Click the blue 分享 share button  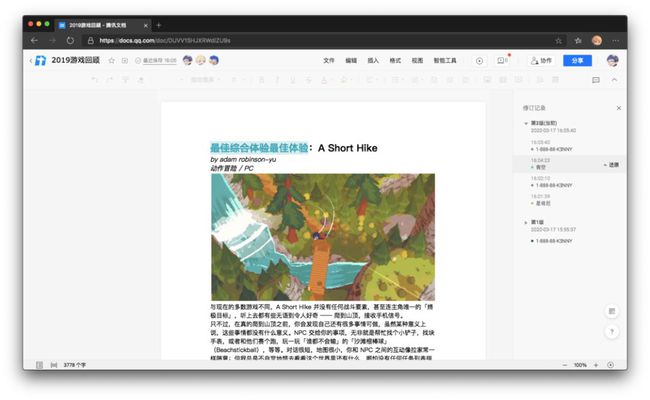[577, 61]
